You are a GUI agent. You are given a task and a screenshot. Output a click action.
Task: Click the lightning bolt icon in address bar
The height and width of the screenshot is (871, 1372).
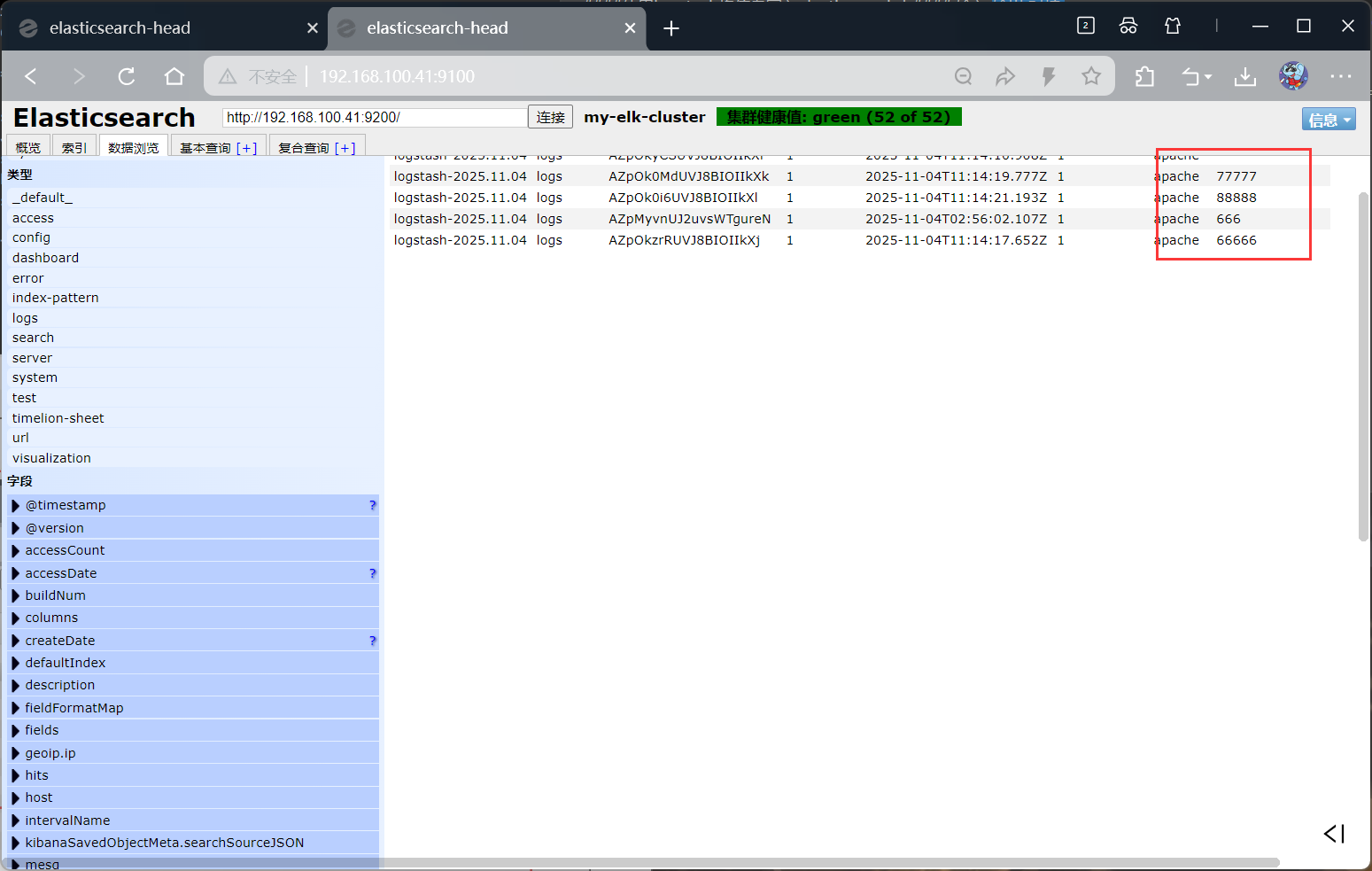1049,76
